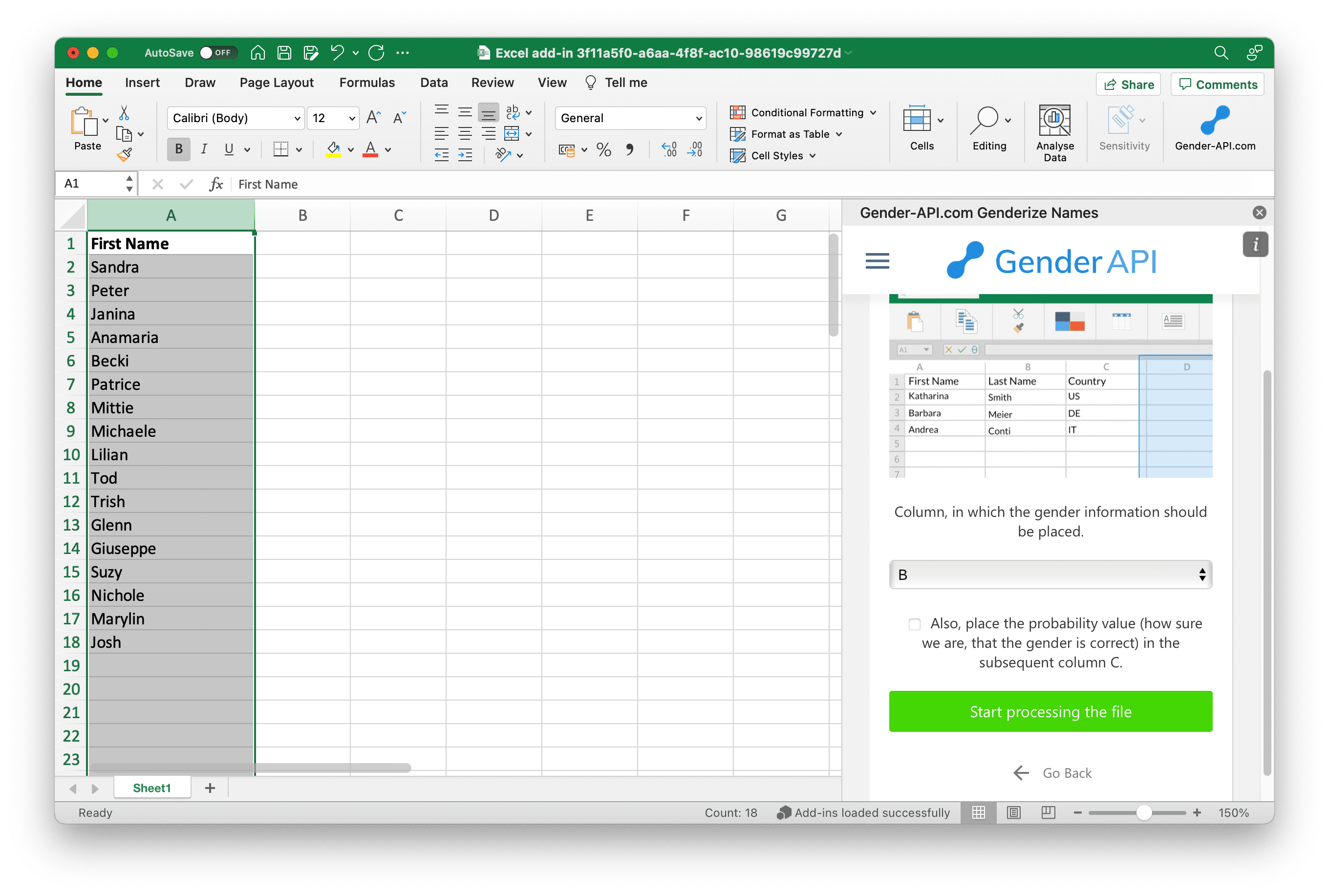The height and width of the screenshot is (896, 1329).
Task: Select the Sheet1 tab
Action: click(151, 788)
